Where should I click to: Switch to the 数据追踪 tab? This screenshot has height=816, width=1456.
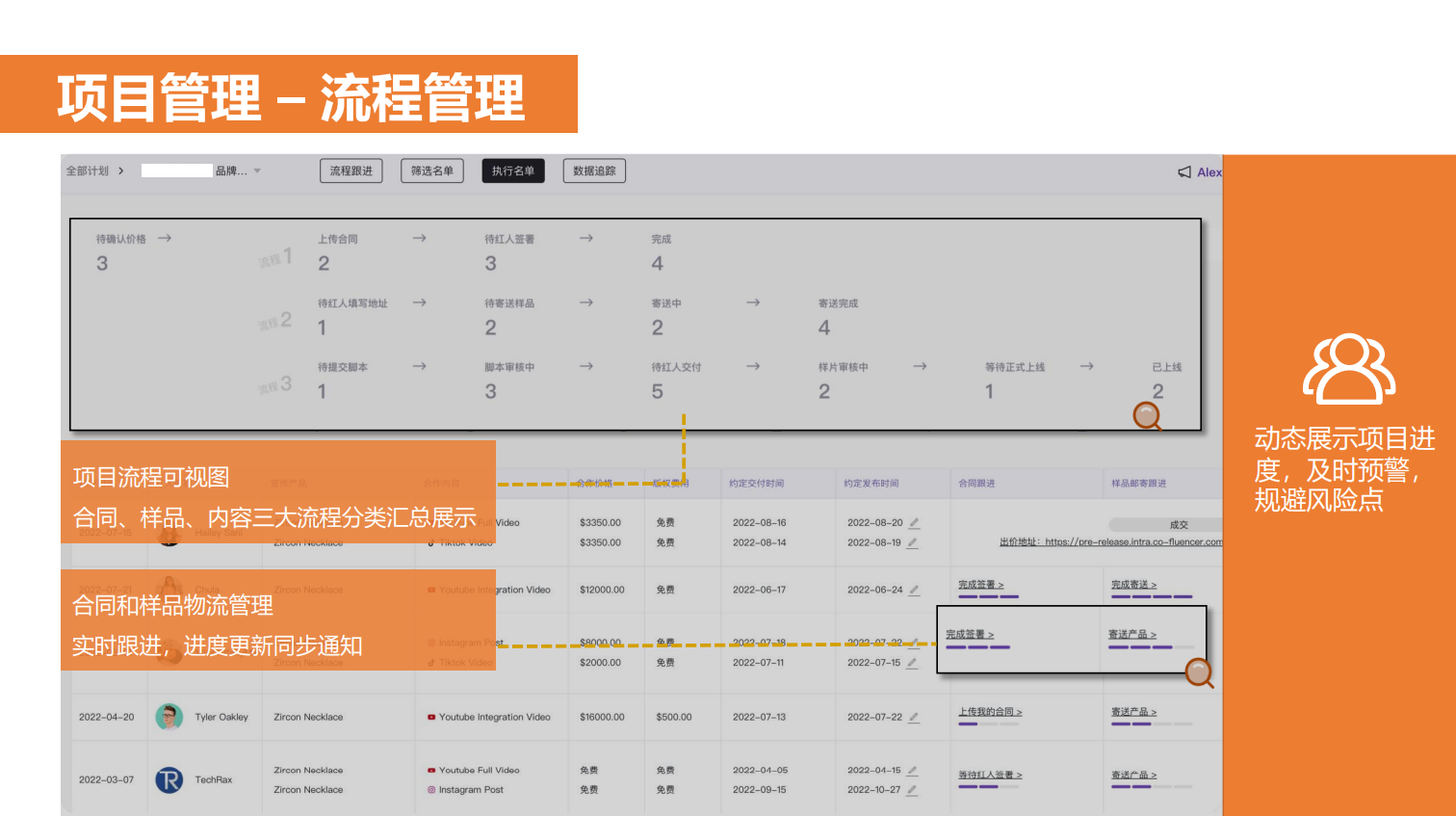click(594, 171)
